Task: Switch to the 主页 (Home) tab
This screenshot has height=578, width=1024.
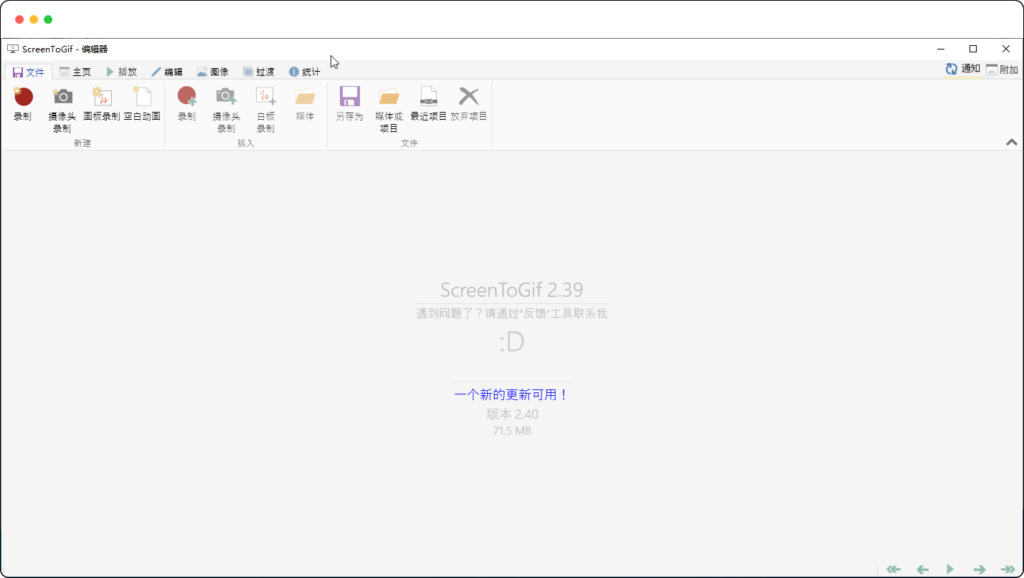Action: tap(75, 72)
